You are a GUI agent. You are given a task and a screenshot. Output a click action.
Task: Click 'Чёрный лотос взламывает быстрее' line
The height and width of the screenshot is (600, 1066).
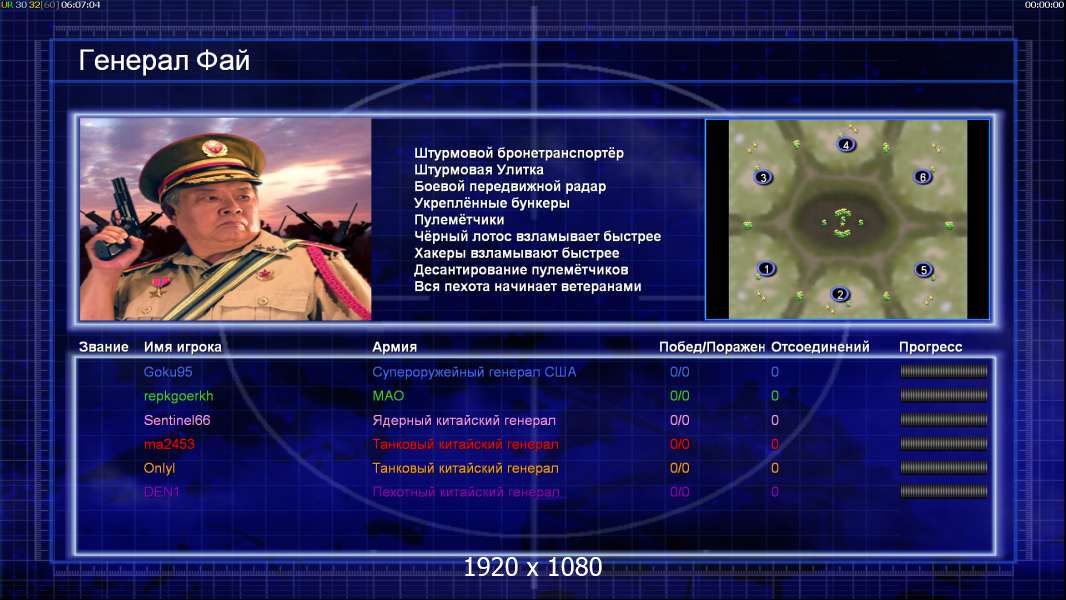click(537, 236)
